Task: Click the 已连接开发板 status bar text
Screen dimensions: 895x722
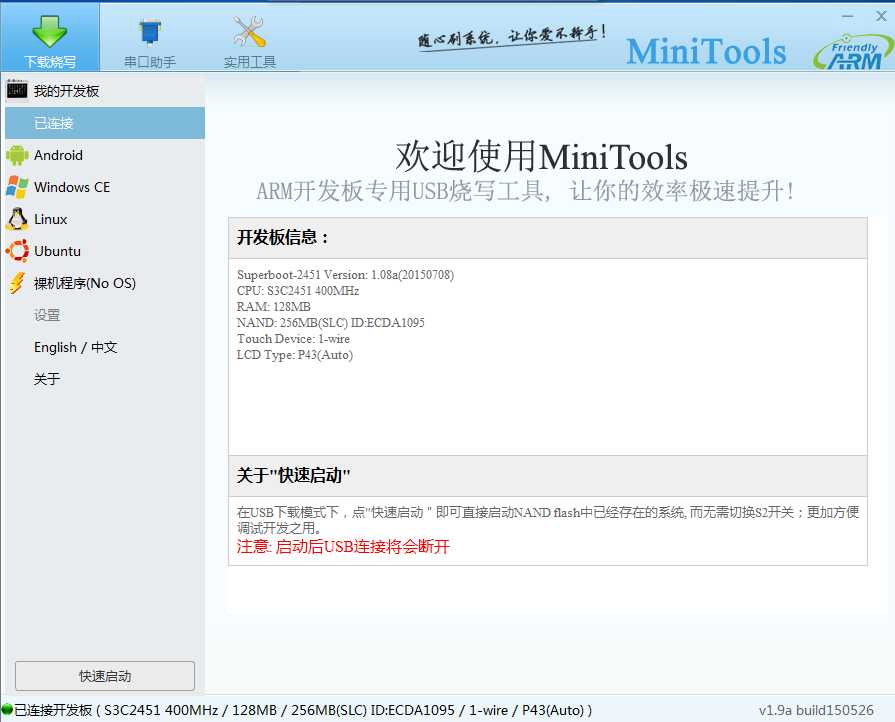Action: 303,710
